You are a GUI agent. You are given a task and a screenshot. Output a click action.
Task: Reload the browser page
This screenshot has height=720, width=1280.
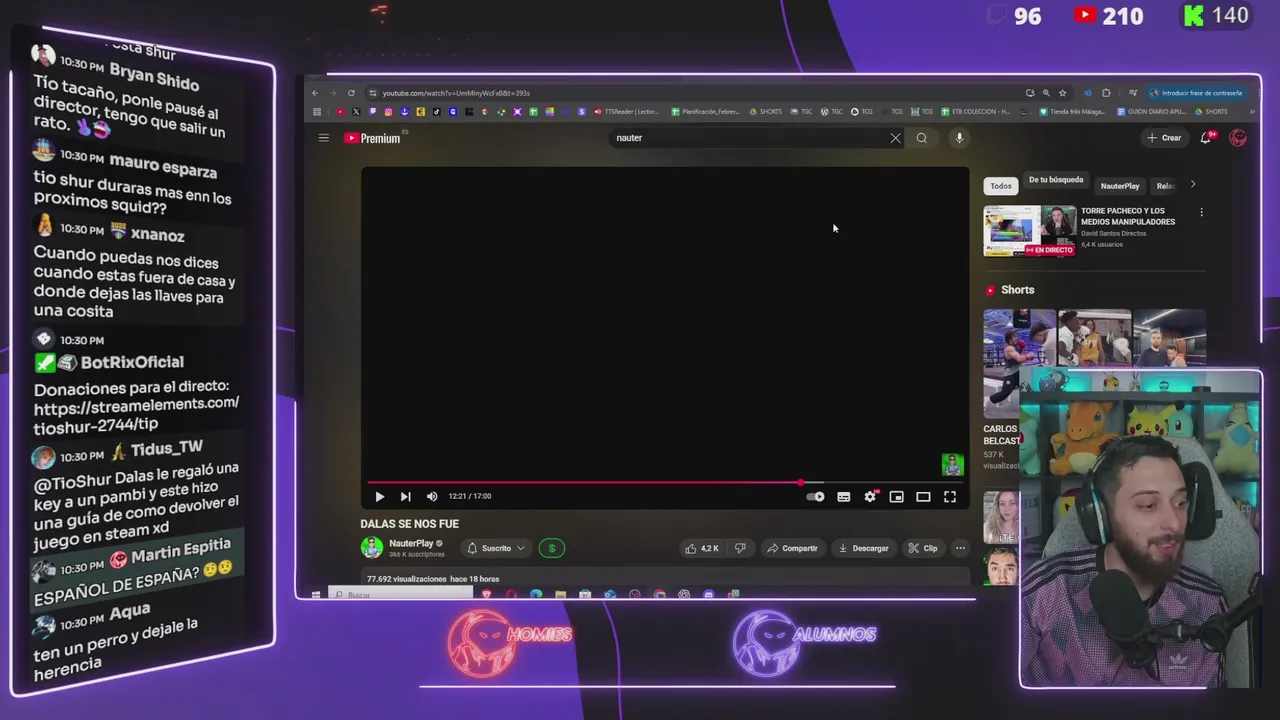click(351, 93)
